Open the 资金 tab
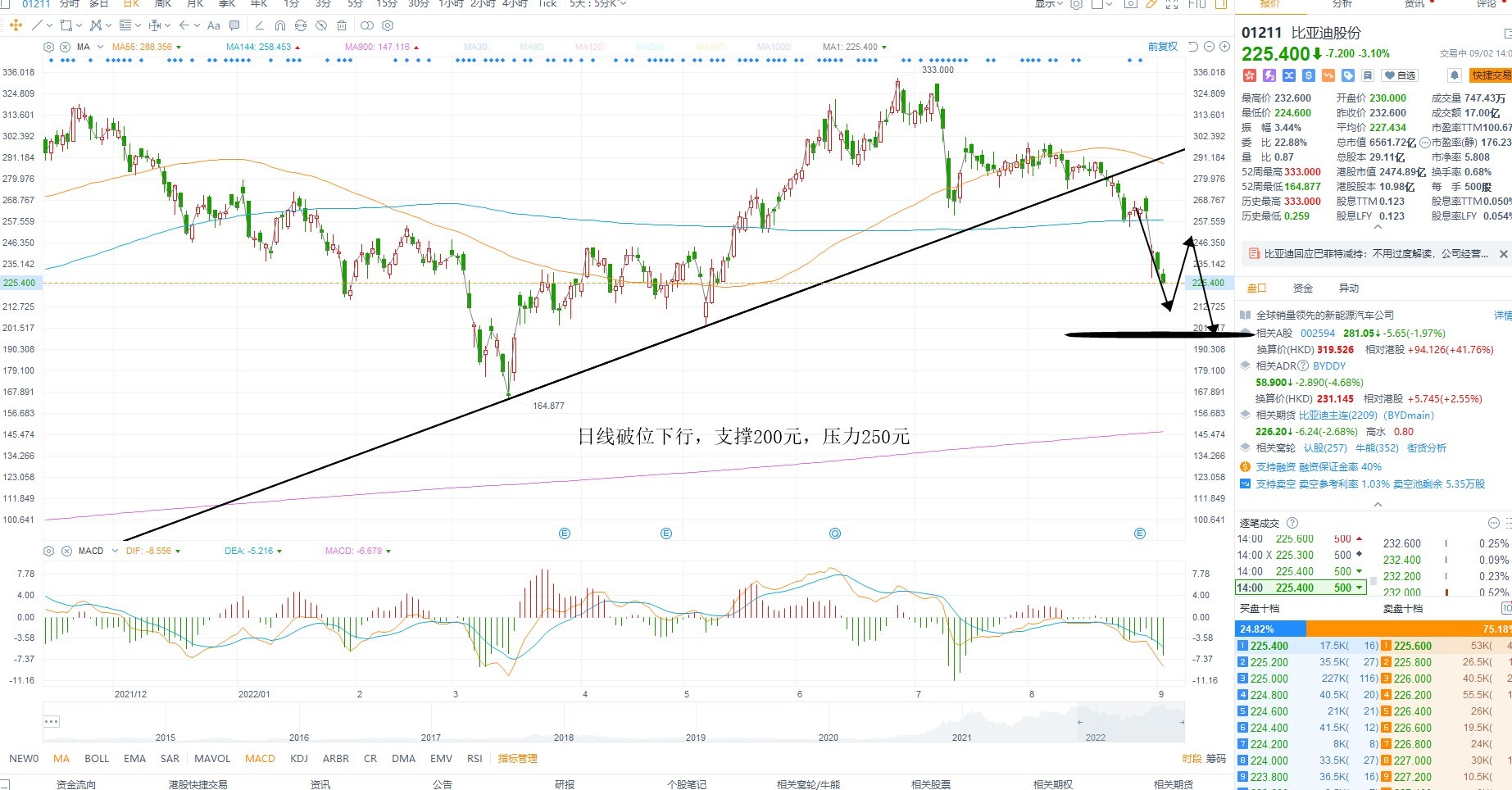The width and height of the screenshot is (1512, 790). click(1303, 288)
